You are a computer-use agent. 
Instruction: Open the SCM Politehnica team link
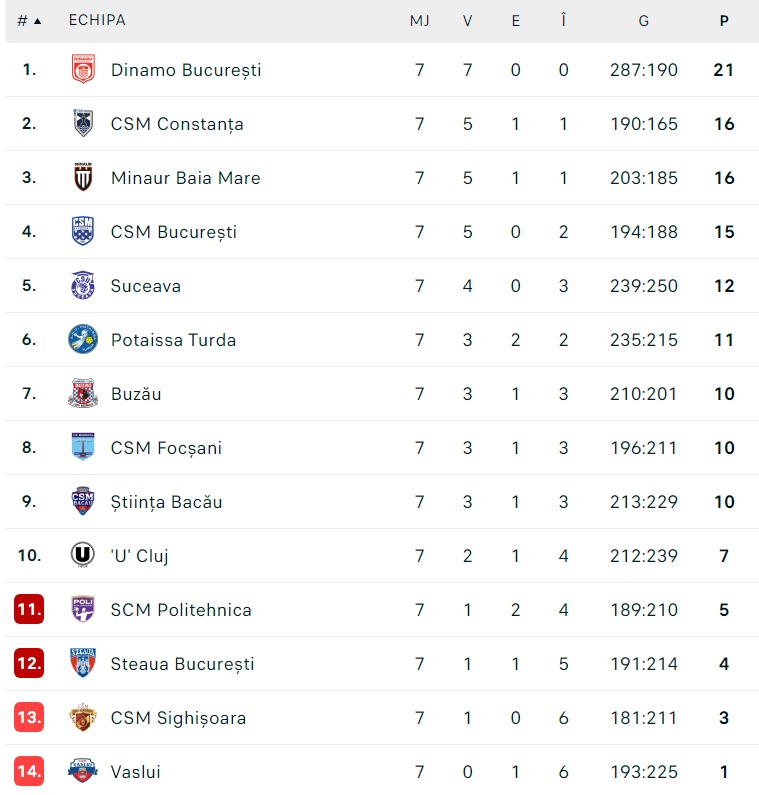click(x=181, y=610)
